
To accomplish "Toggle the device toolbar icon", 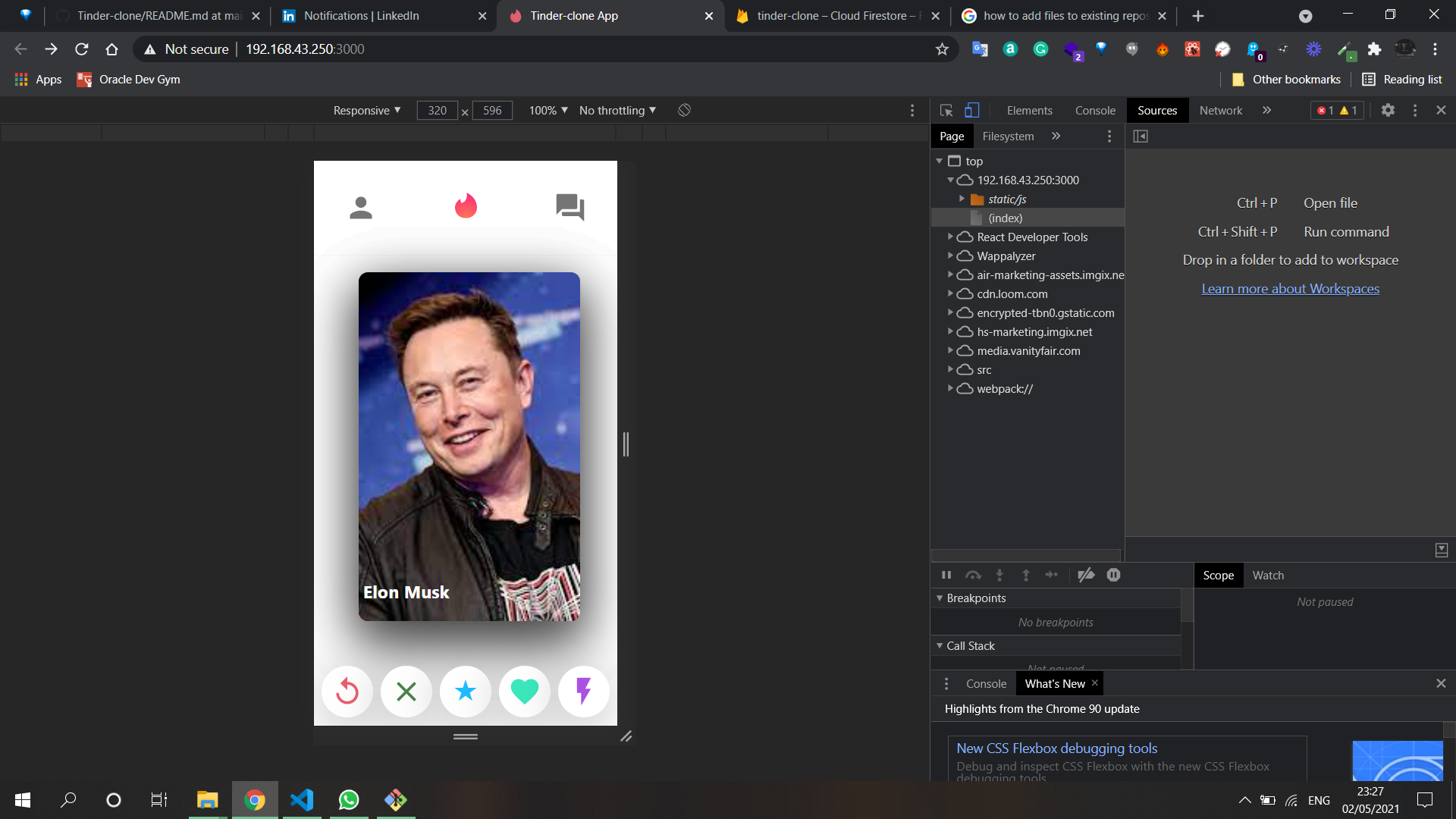I will [x=971, y=111].
